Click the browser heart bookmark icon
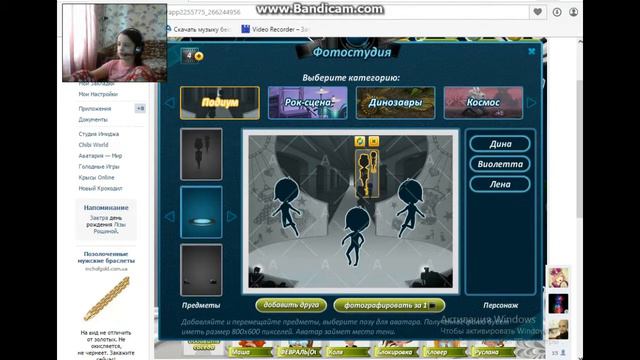The image size is (640, 360). (538, 12)
